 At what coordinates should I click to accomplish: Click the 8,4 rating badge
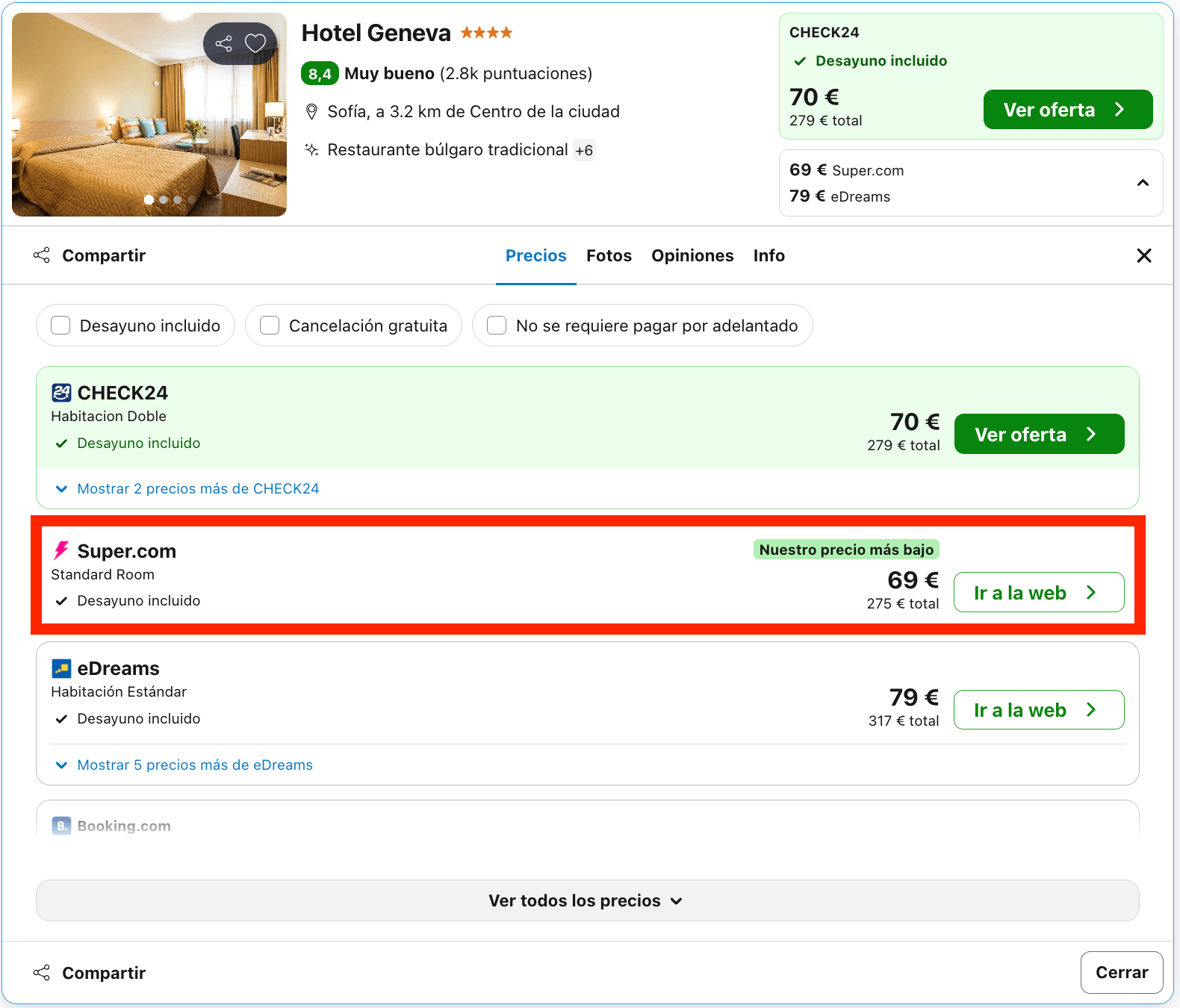coord(320,74)
